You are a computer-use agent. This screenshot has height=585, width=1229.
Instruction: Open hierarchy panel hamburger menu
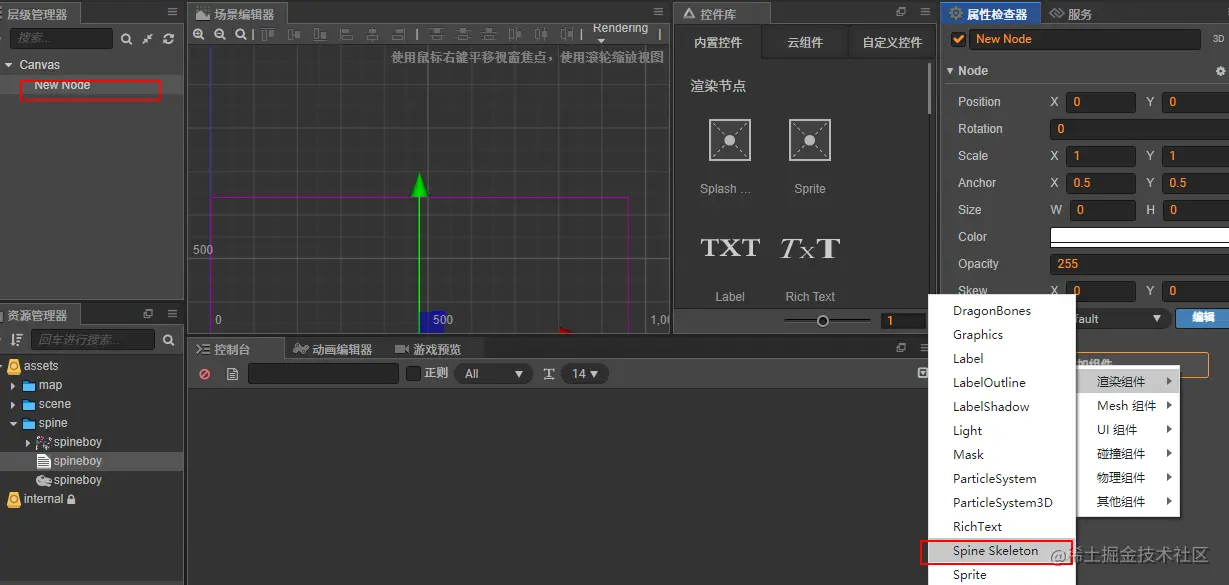[173, 12]
